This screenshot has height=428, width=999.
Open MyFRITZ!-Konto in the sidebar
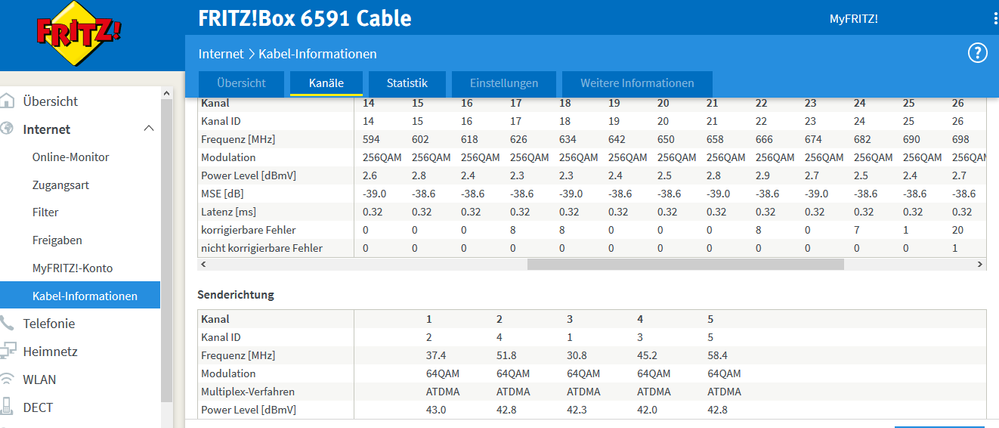[73, 268]
